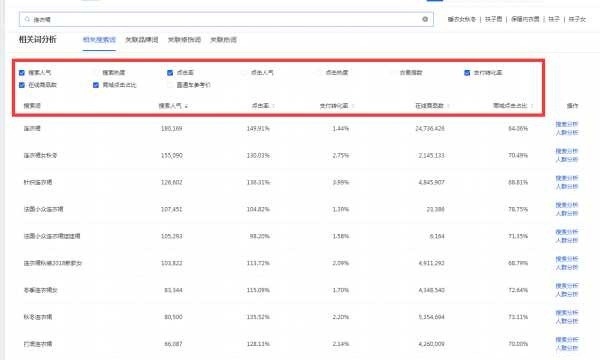Image resolution: width=600 pixels, height=360 pixels.
Task: Sort the table by 支付转化率 column
Action: click(337, 106)
